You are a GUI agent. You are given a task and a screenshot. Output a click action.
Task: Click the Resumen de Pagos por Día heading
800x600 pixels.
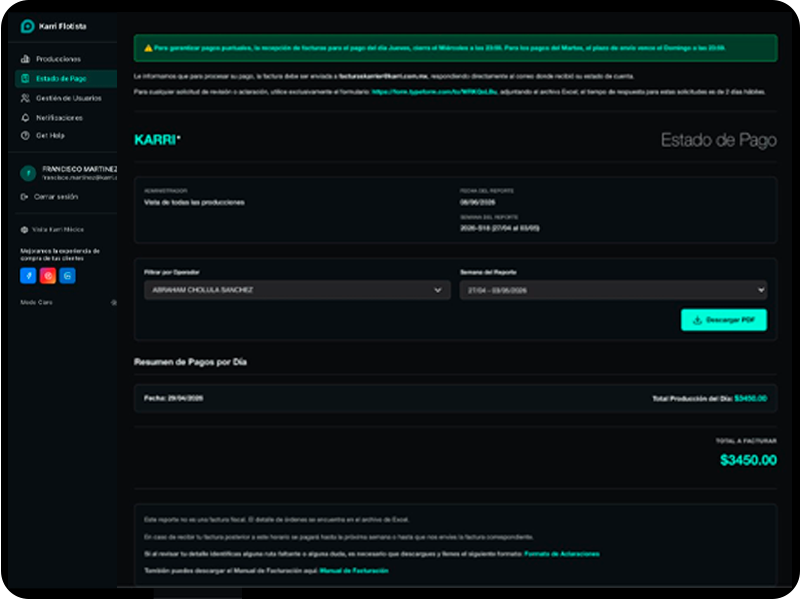[190, 362]
